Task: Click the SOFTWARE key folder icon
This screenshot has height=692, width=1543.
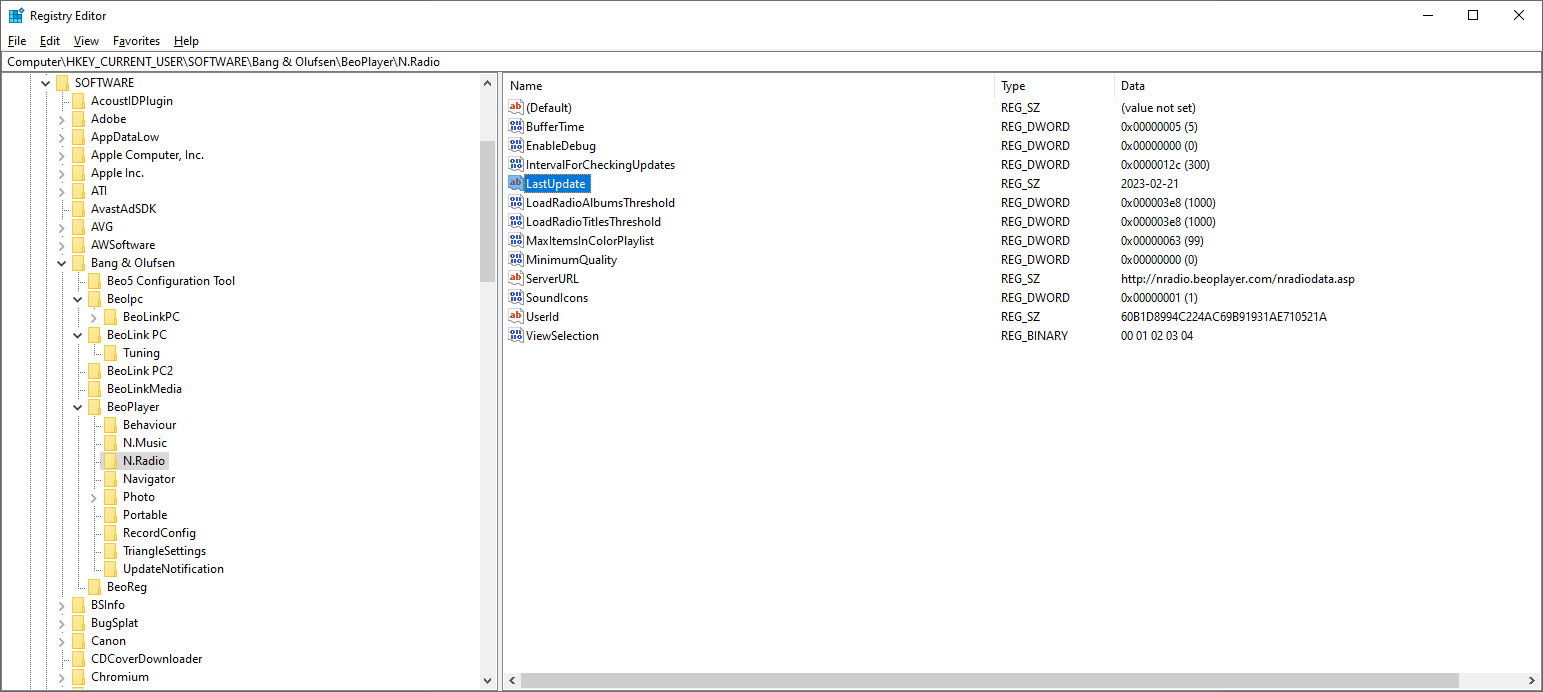Action: coord(62,83)
